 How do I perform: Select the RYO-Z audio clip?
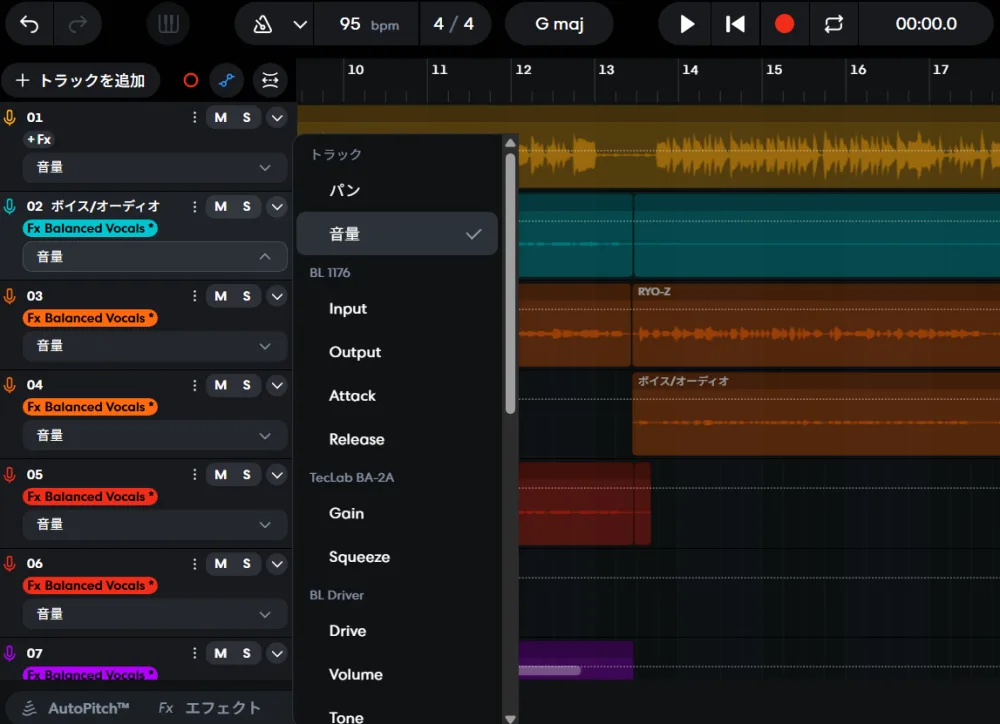(x=816, y=325)
